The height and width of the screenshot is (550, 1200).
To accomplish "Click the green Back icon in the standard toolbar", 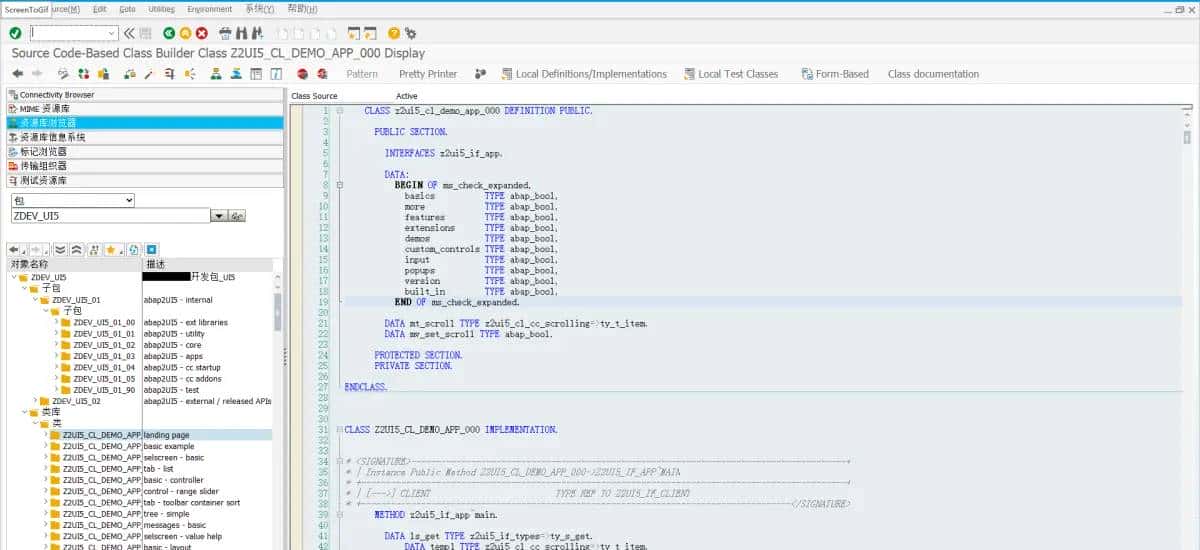I will click(x=169, y=33).
